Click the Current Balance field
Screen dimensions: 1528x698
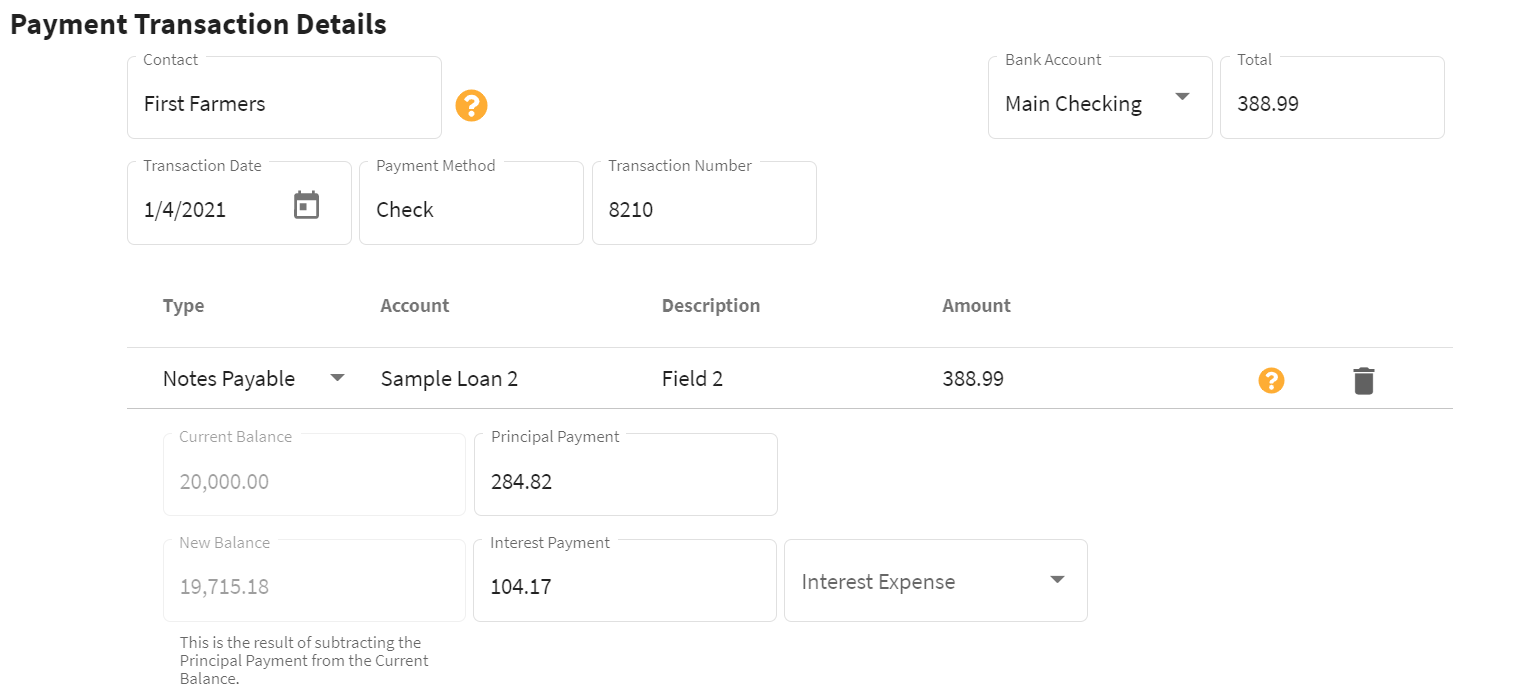coord(314,474)
